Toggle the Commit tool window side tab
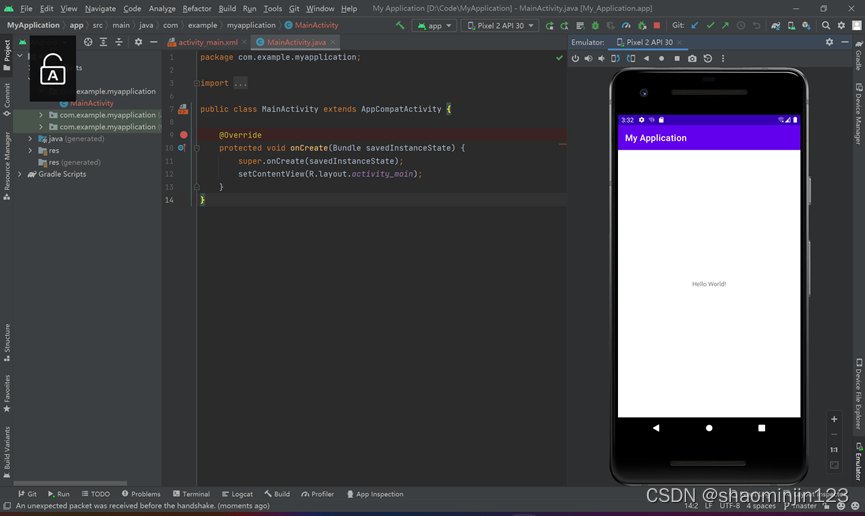Viewport: 865px width, 516px height. (7, 100)
